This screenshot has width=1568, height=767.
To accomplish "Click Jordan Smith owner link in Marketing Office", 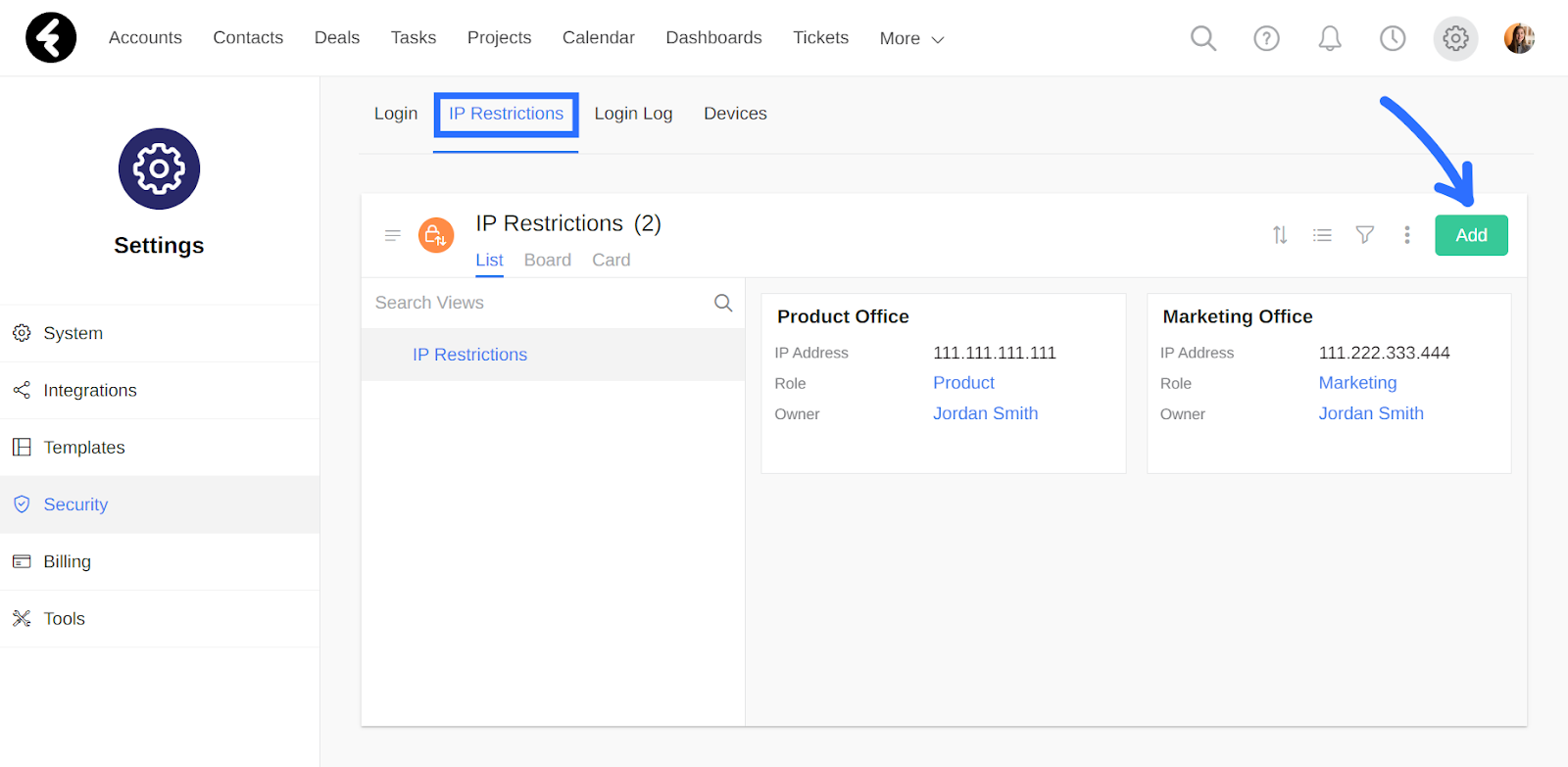I will [1371, 413].
